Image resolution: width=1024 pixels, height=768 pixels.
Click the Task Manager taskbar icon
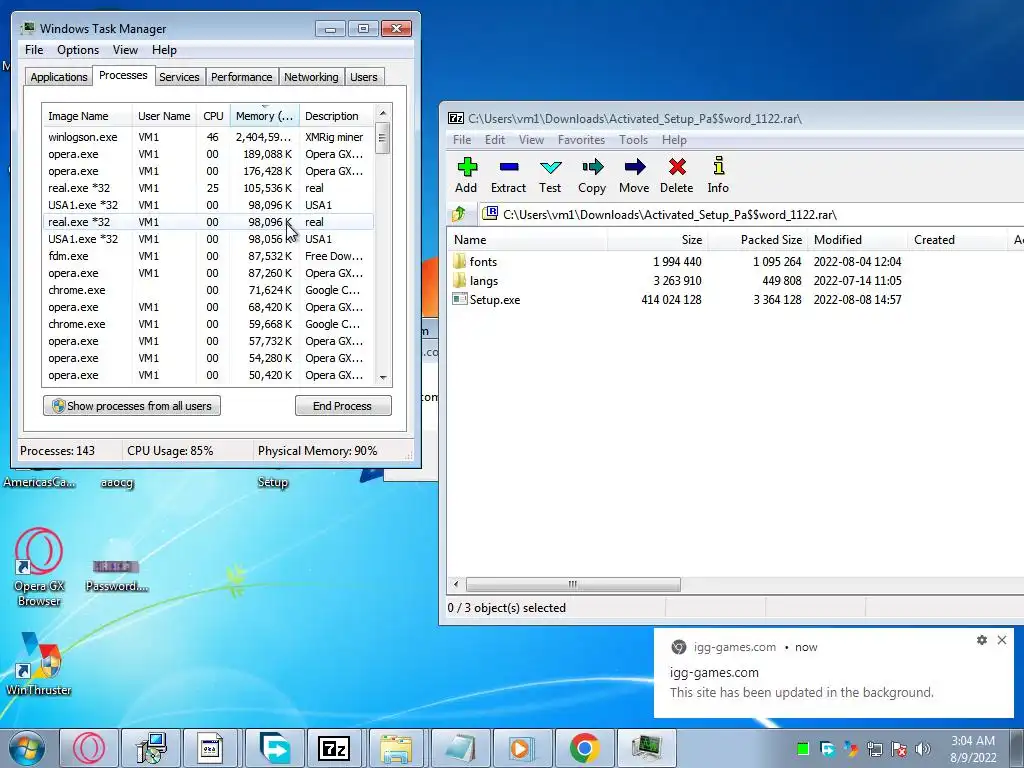tap(646, 748)
